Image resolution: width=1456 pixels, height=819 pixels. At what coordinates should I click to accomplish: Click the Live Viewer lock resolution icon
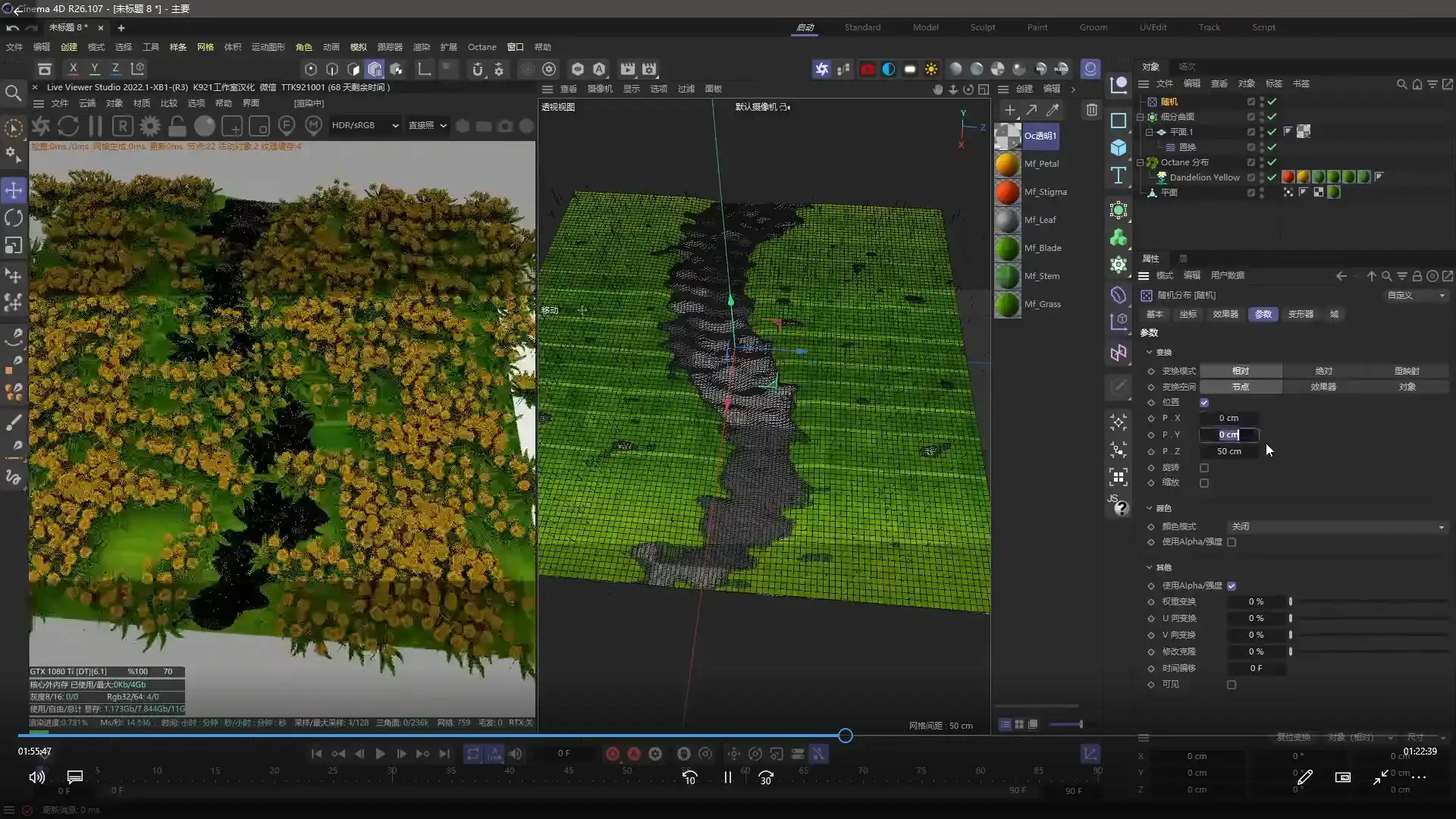pyautogui.click(x=177, y=126)
